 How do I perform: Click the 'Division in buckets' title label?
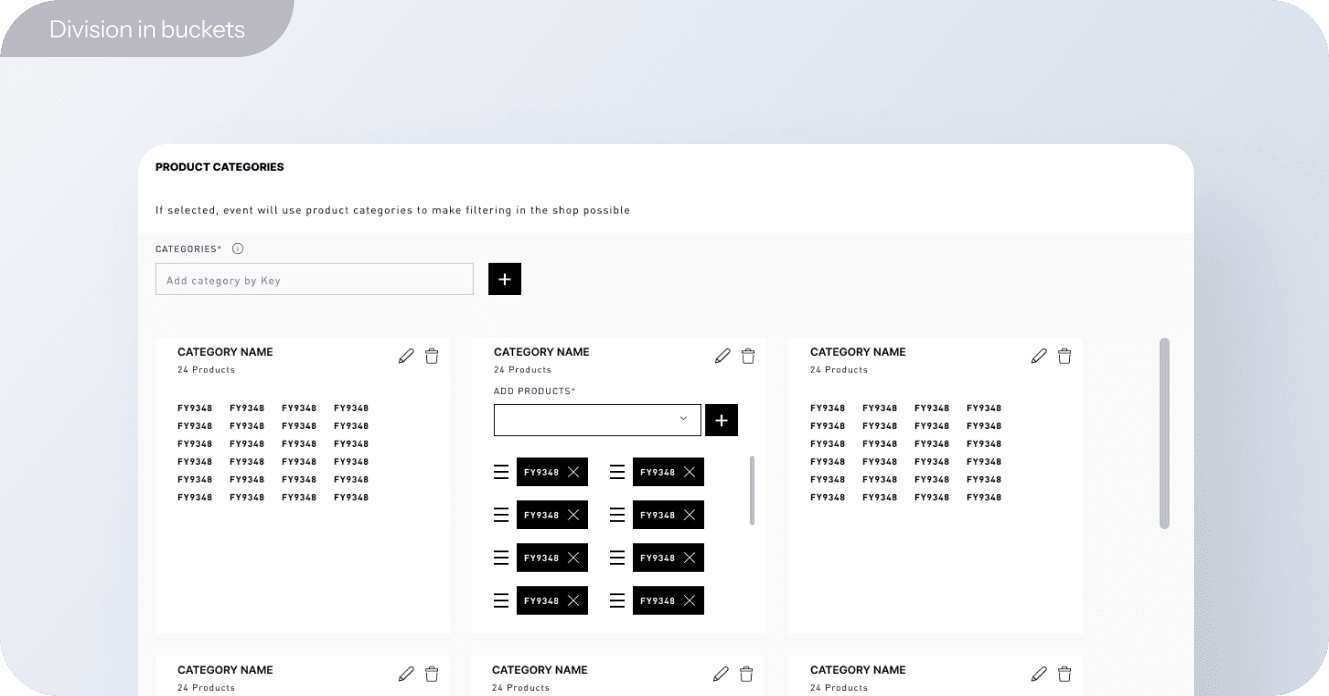[x=147, y=29]
